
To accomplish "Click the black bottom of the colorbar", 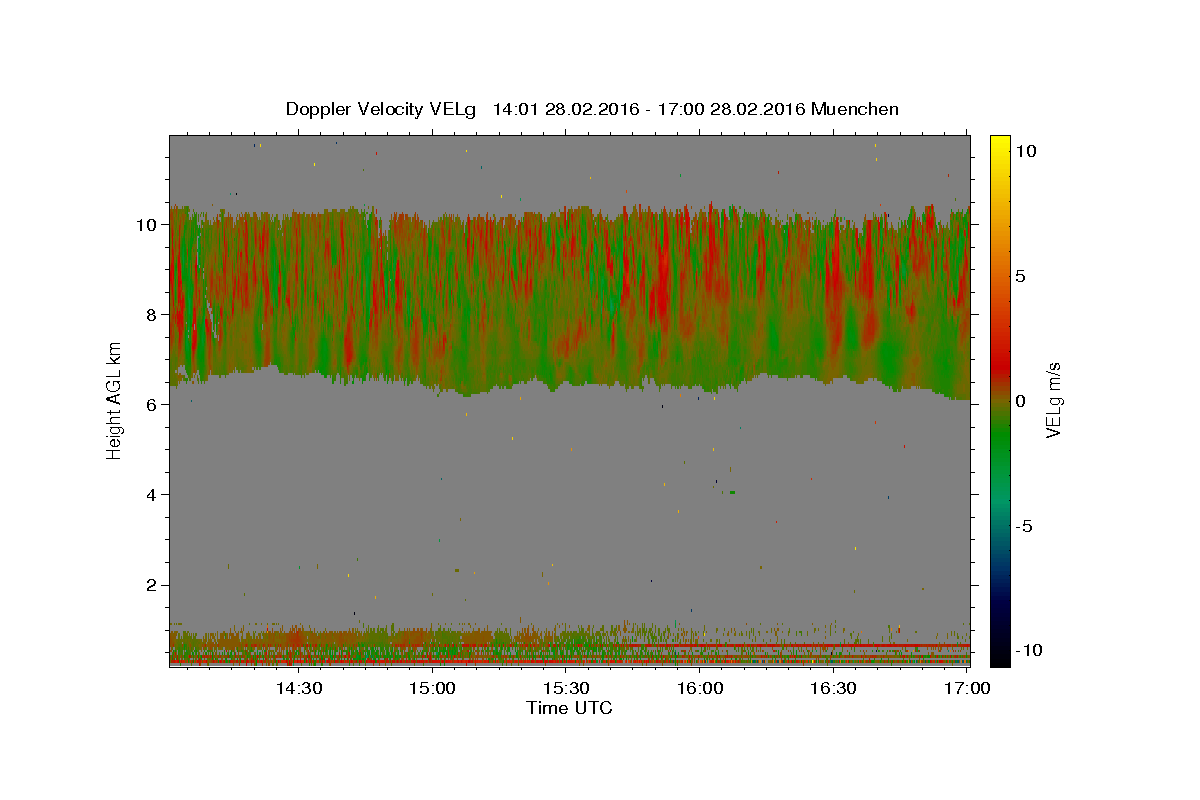I will click(999, 658).
